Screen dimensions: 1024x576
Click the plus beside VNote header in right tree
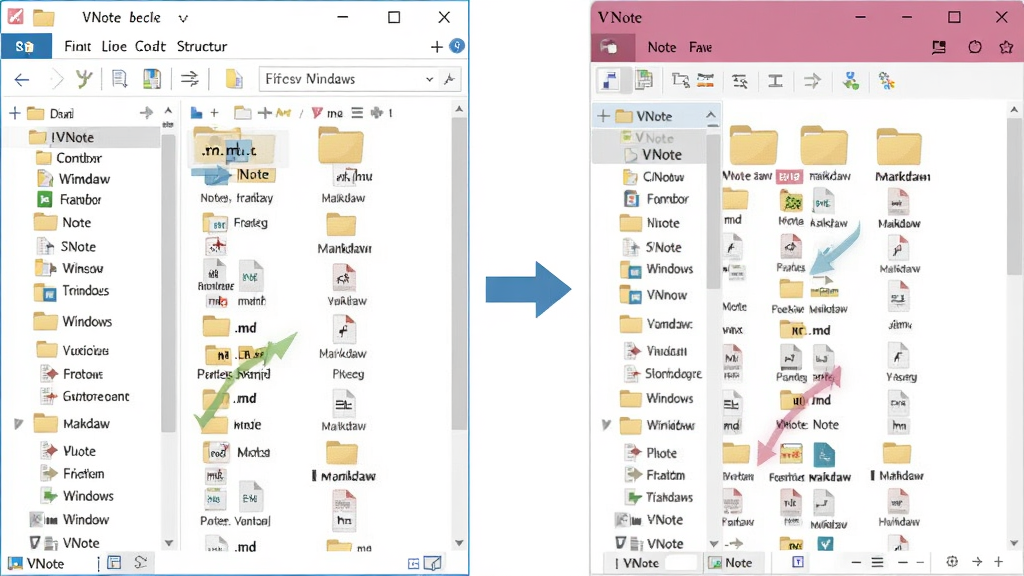coord(603,116)
